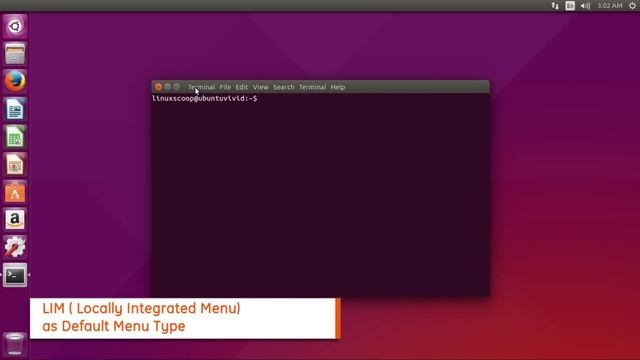The height and width of the screenshot is (360, 640).
Task: Maximize the Terminal window
Action: pos(176,87)
